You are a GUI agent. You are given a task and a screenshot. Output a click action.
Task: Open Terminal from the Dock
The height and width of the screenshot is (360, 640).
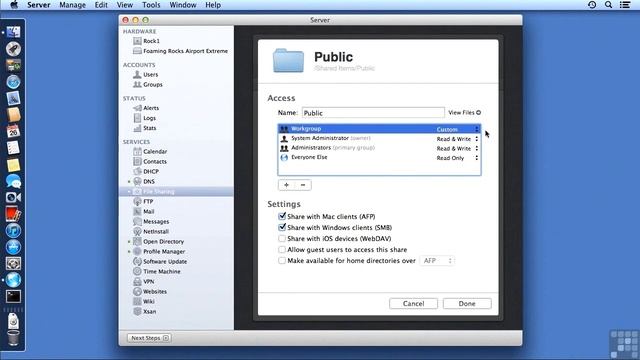[x=13, y=296]
